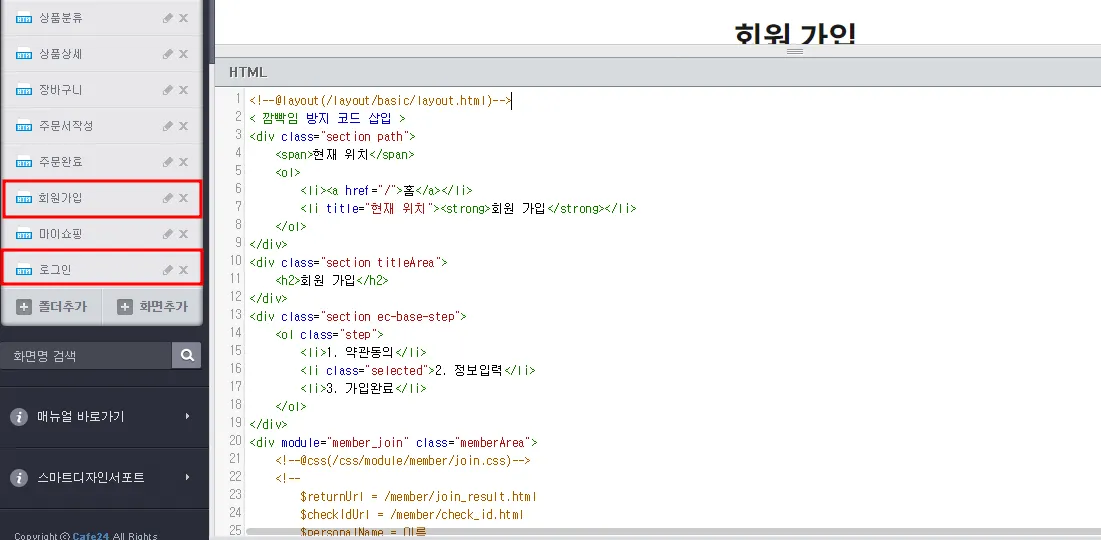Click the pencil edit icon for 상품상세
This screenshot has width=1101, height=540.
click(167, 54)
